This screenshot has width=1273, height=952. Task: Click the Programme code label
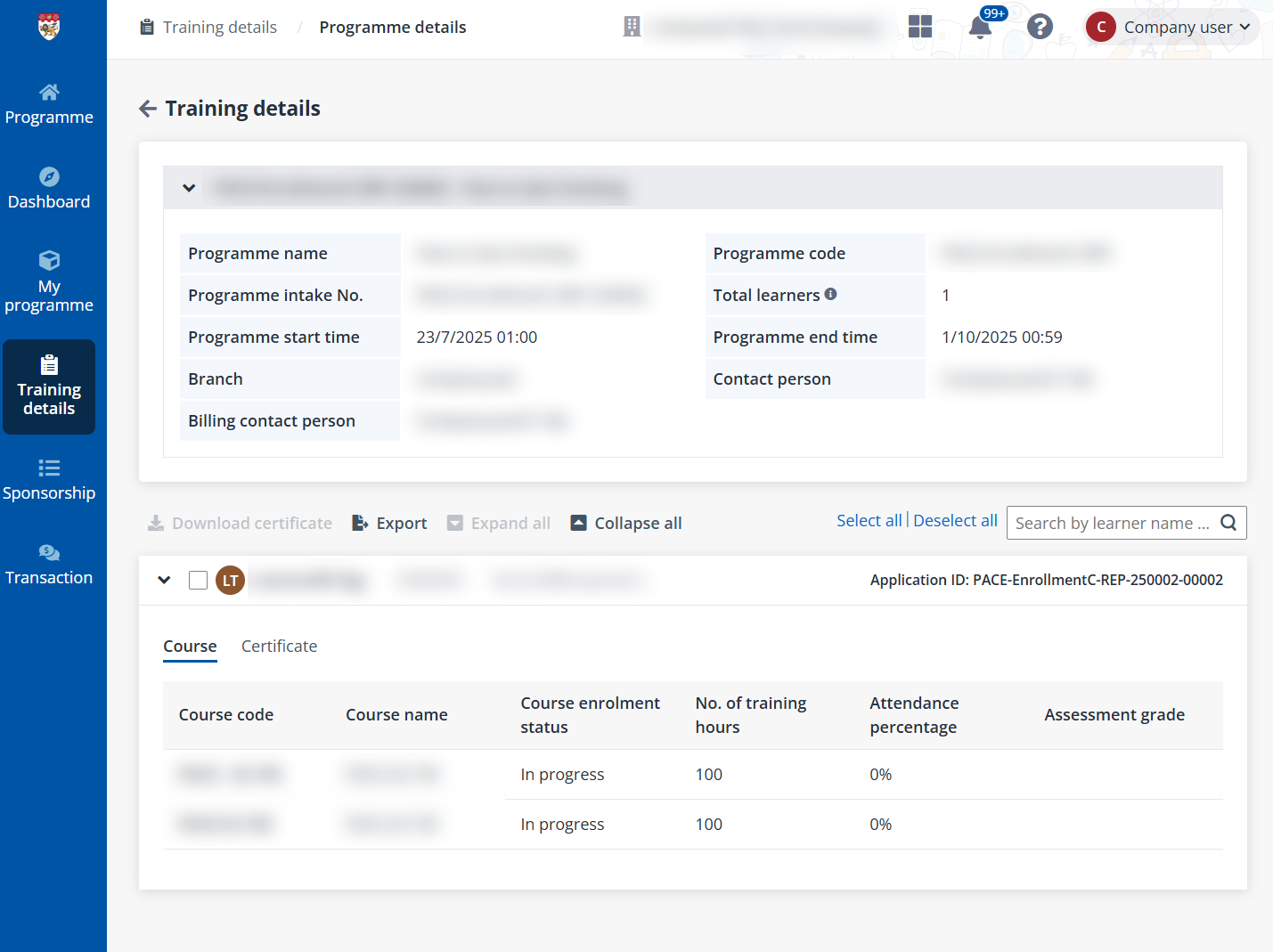(x=779, y=254)
